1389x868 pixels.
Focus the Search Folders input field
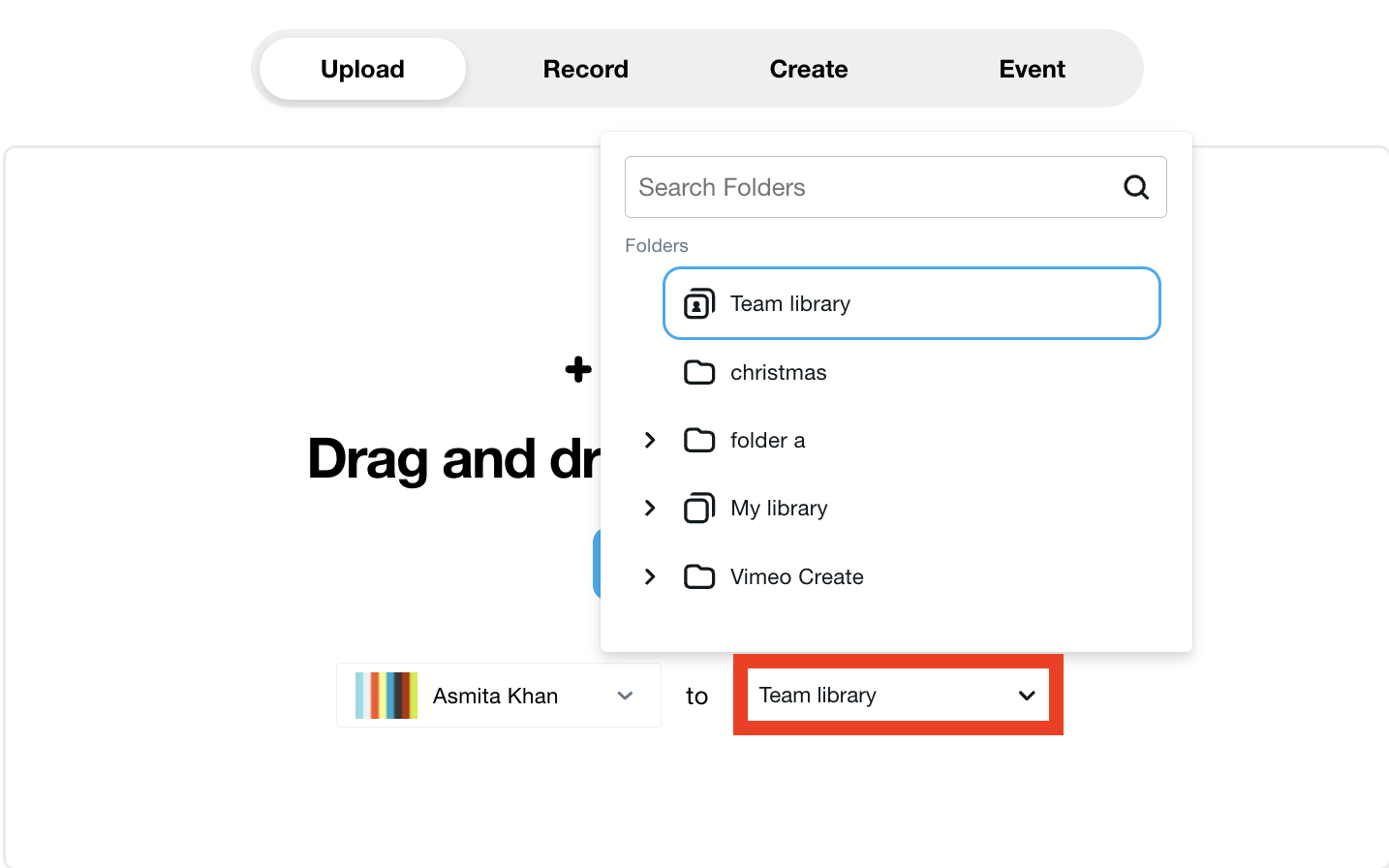pos(872,187)
